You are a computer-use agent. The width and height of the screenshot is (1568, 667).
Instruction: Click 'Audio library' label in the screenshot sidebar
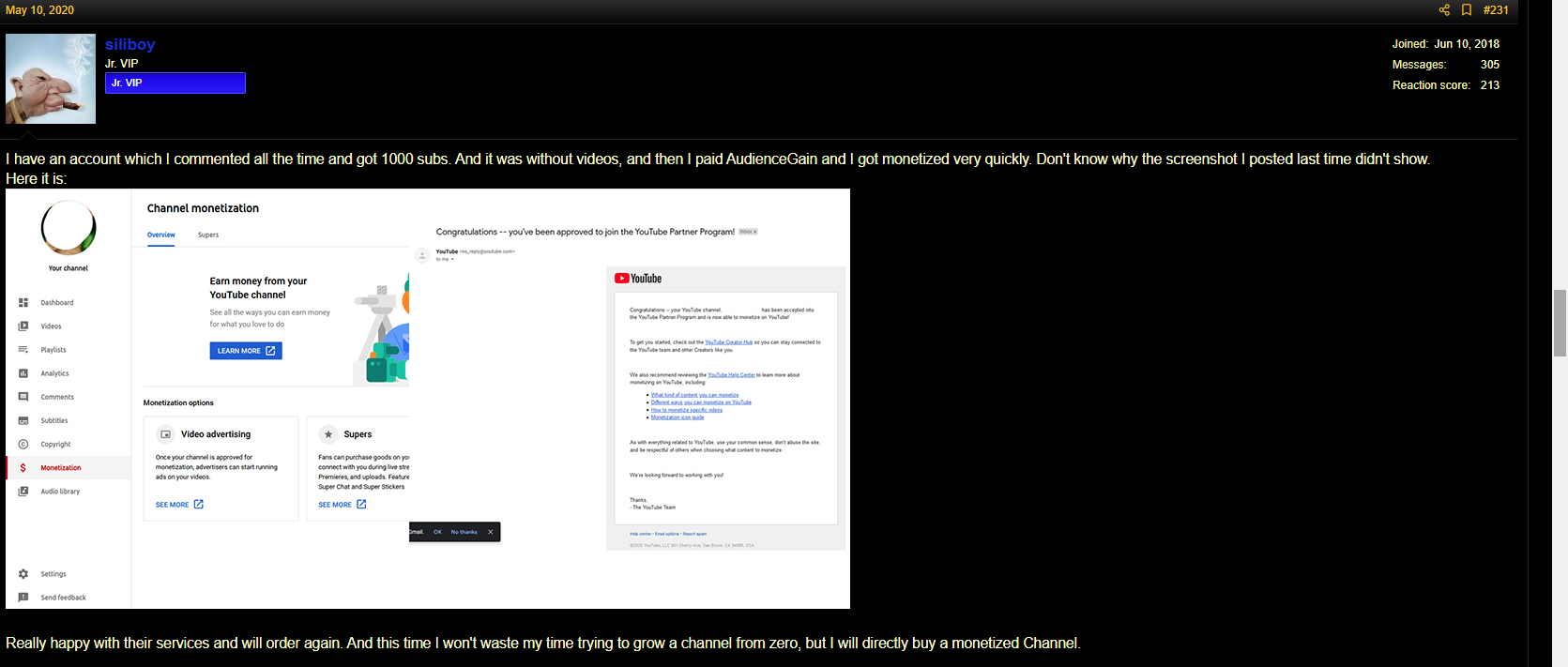[x=60, y=492]
